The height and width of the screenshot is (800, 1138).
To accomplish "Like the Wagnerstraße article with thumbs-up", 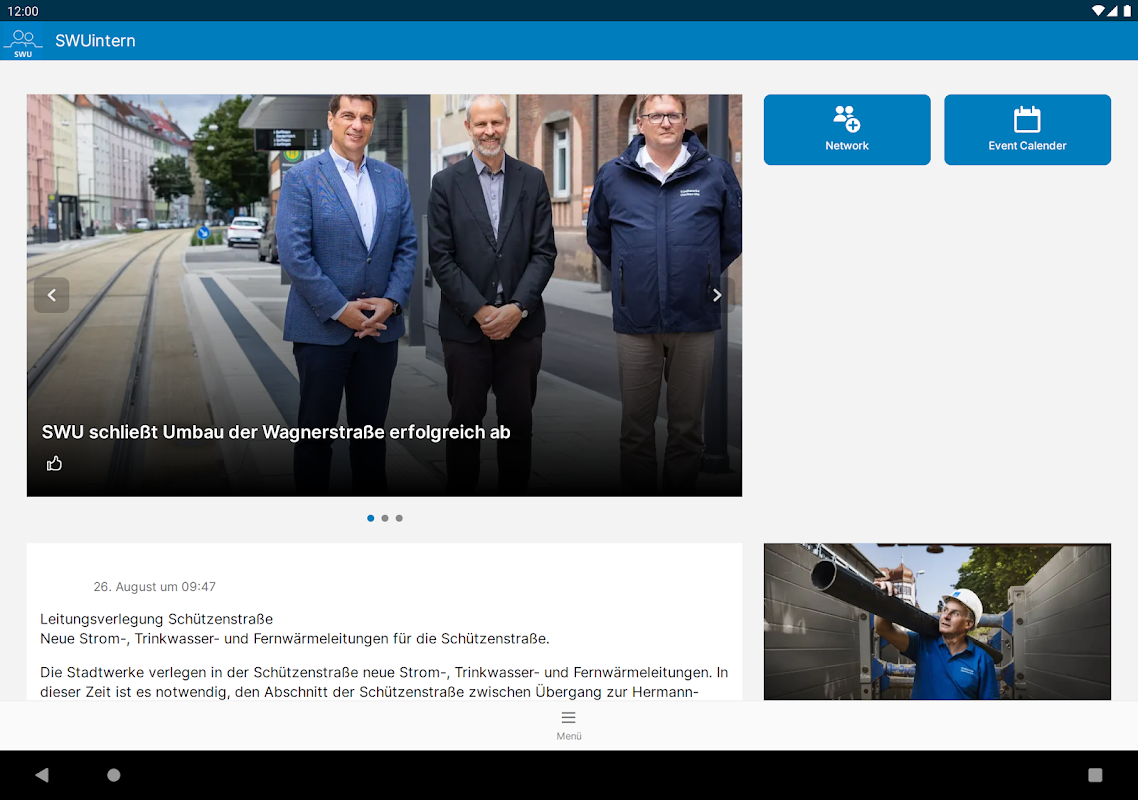I will [x=54, y=463].
